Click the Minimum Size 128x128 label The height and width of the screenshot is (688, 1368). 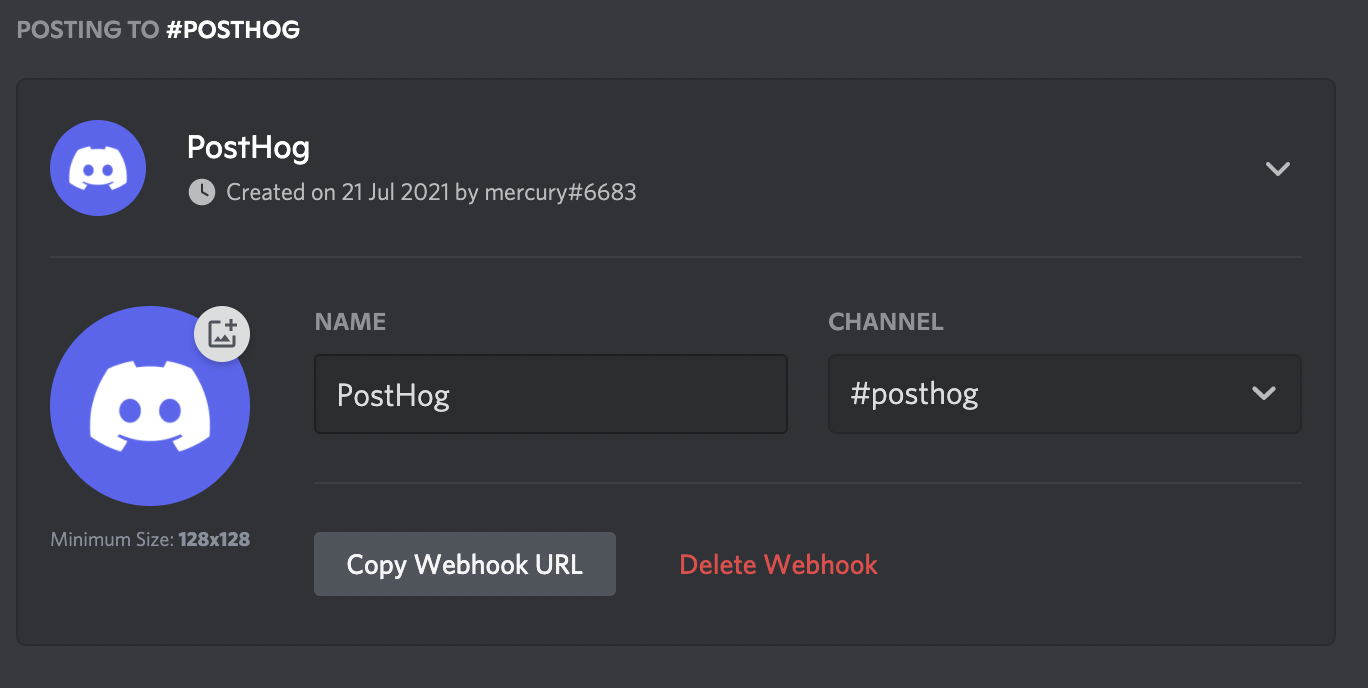point(150,538)
